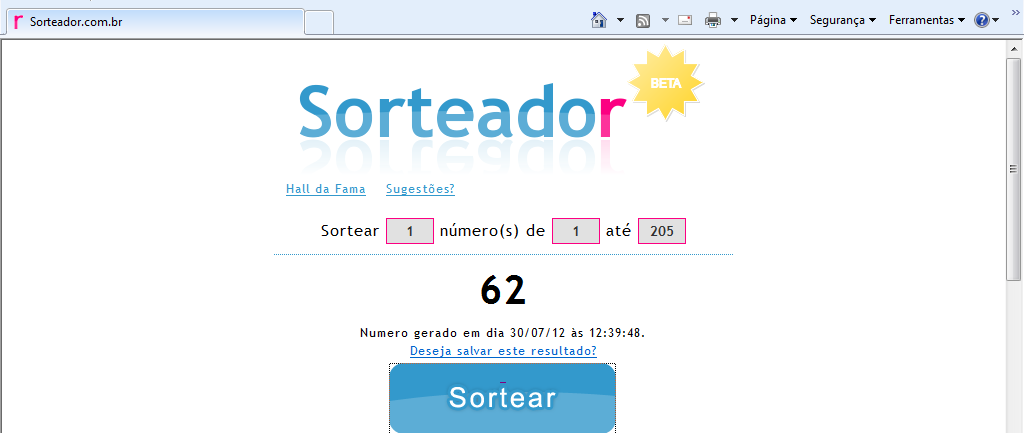Focus the range start field after "de"

(x=576, y=231)
